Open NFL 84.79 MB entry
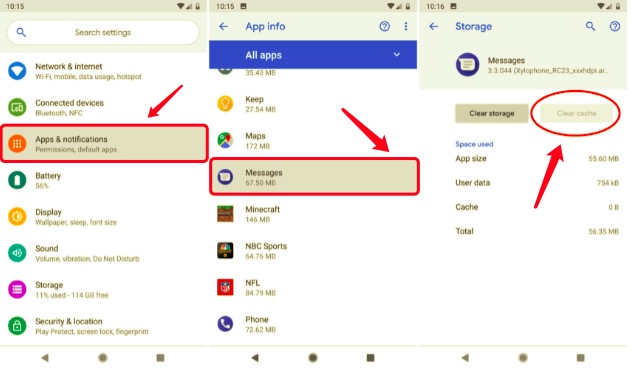 [313, 287]
